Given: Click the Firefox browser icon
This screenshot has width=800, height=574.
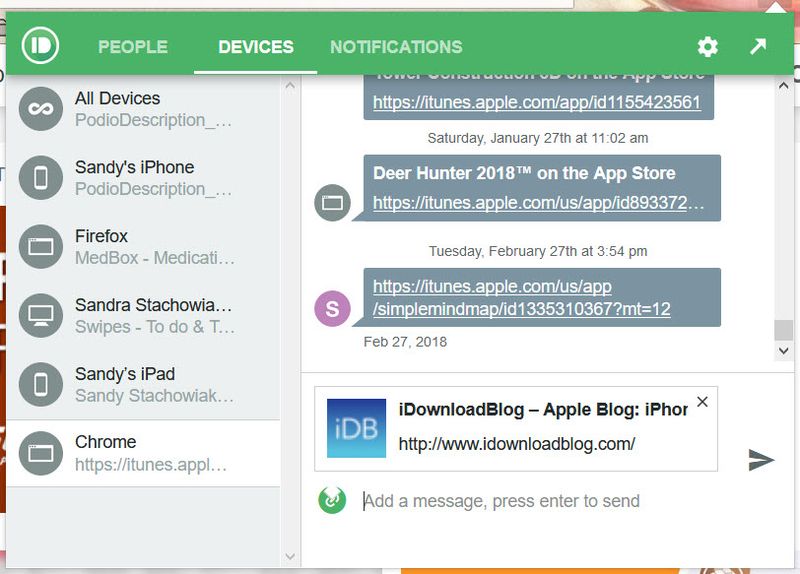Looking at the screenshot, I should (41, 246).
